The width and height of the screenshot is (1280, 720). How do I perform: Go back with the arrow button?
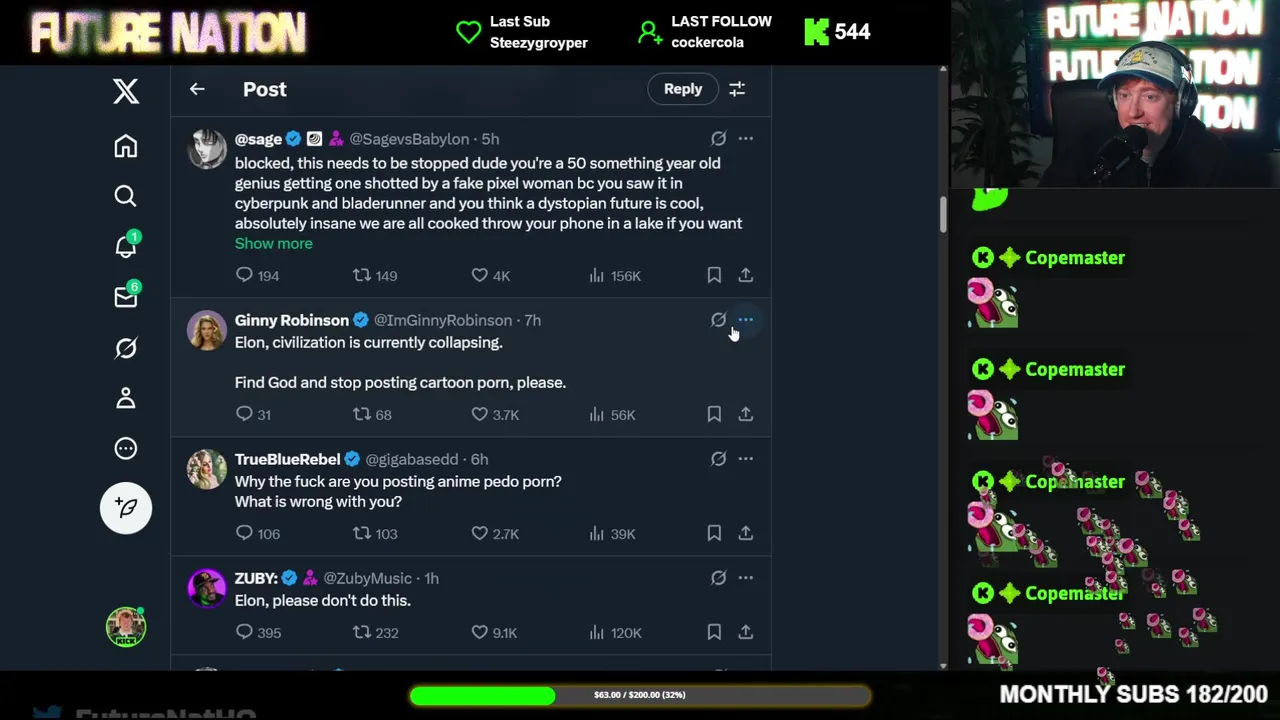197,89
